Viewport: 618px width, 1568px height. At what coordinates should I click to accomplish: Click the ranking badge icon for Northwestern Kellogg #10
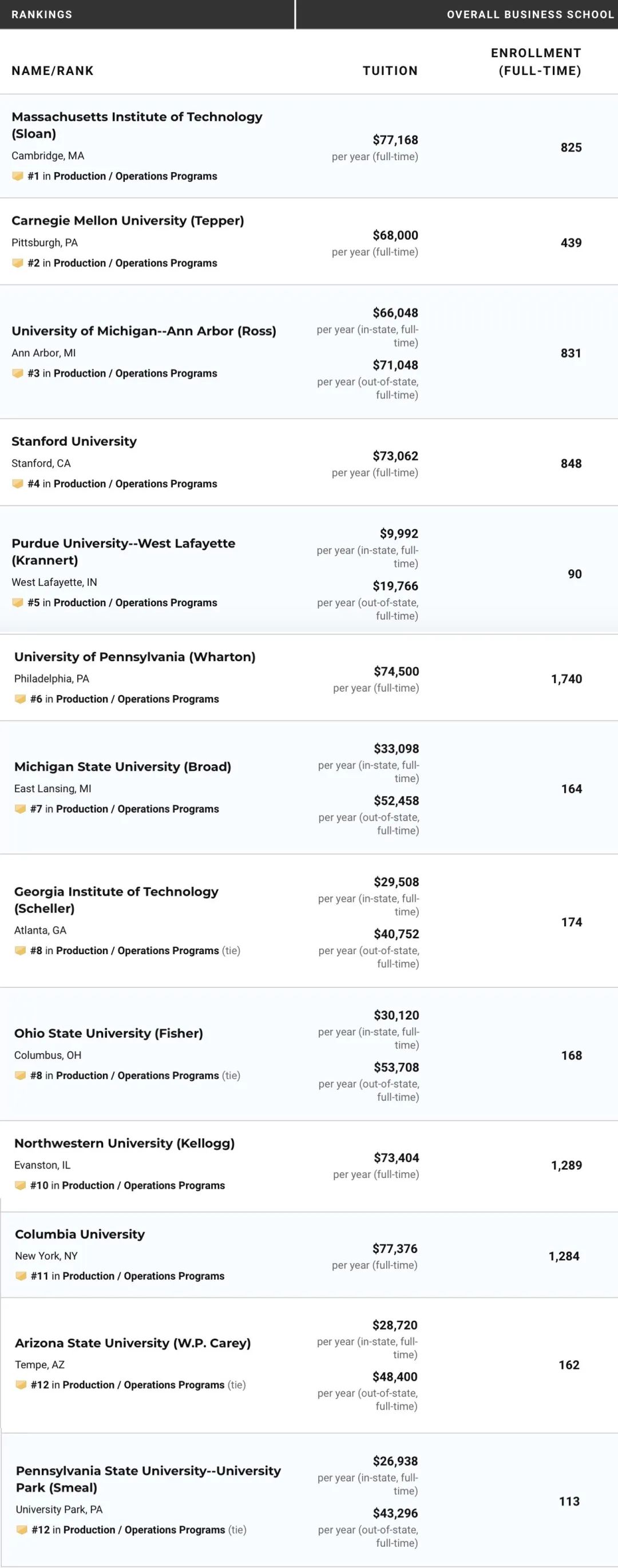click(x=20, y=1185)
